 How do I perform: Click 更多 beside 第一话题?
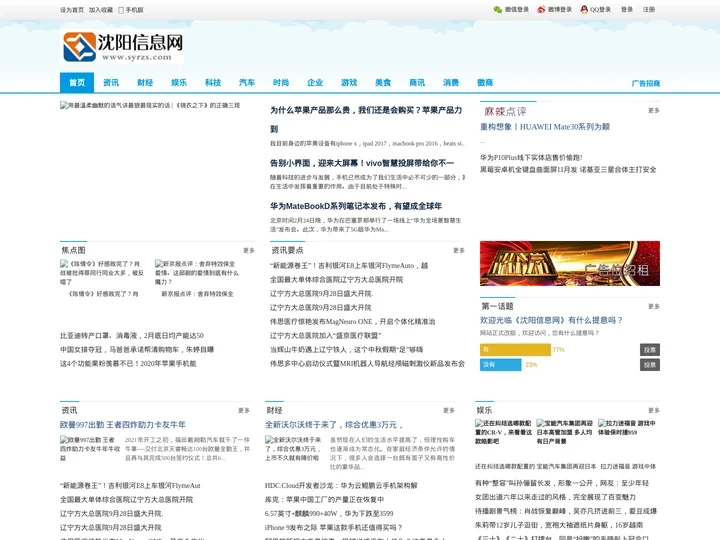[654, 306]
